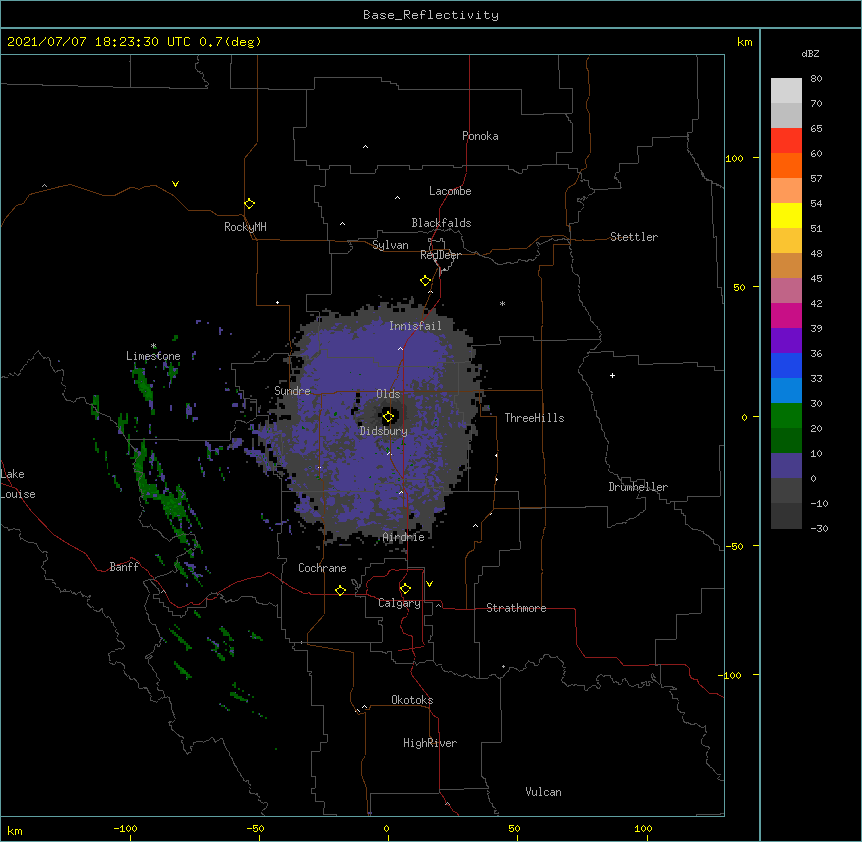
Task: Click the Olds town label
Action: point(388,394)
